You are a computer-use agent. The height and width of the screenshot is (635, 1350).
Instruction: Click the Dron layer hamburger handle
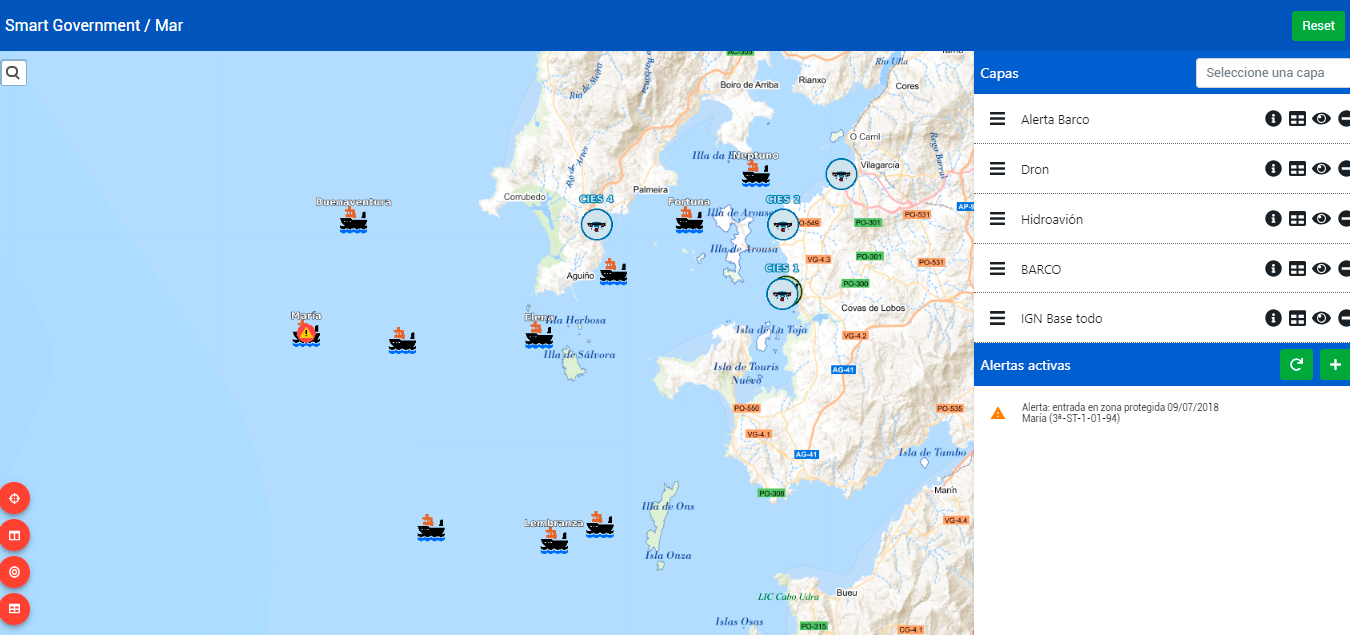click(x=997, y=169)
